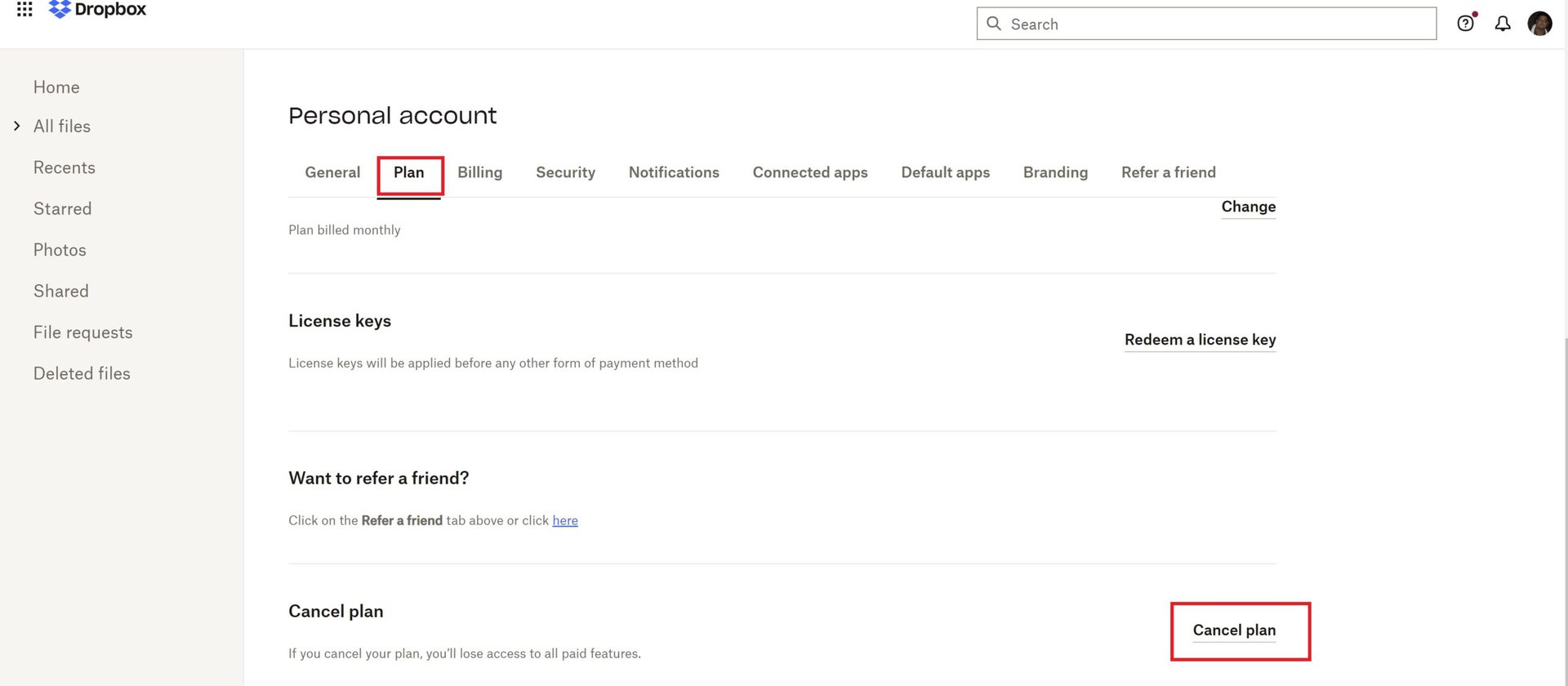Image resolution: width=1568 pixels, height=686 pixels.
Task: Click the 'Personal account' heading
Action: coord(393,116)
